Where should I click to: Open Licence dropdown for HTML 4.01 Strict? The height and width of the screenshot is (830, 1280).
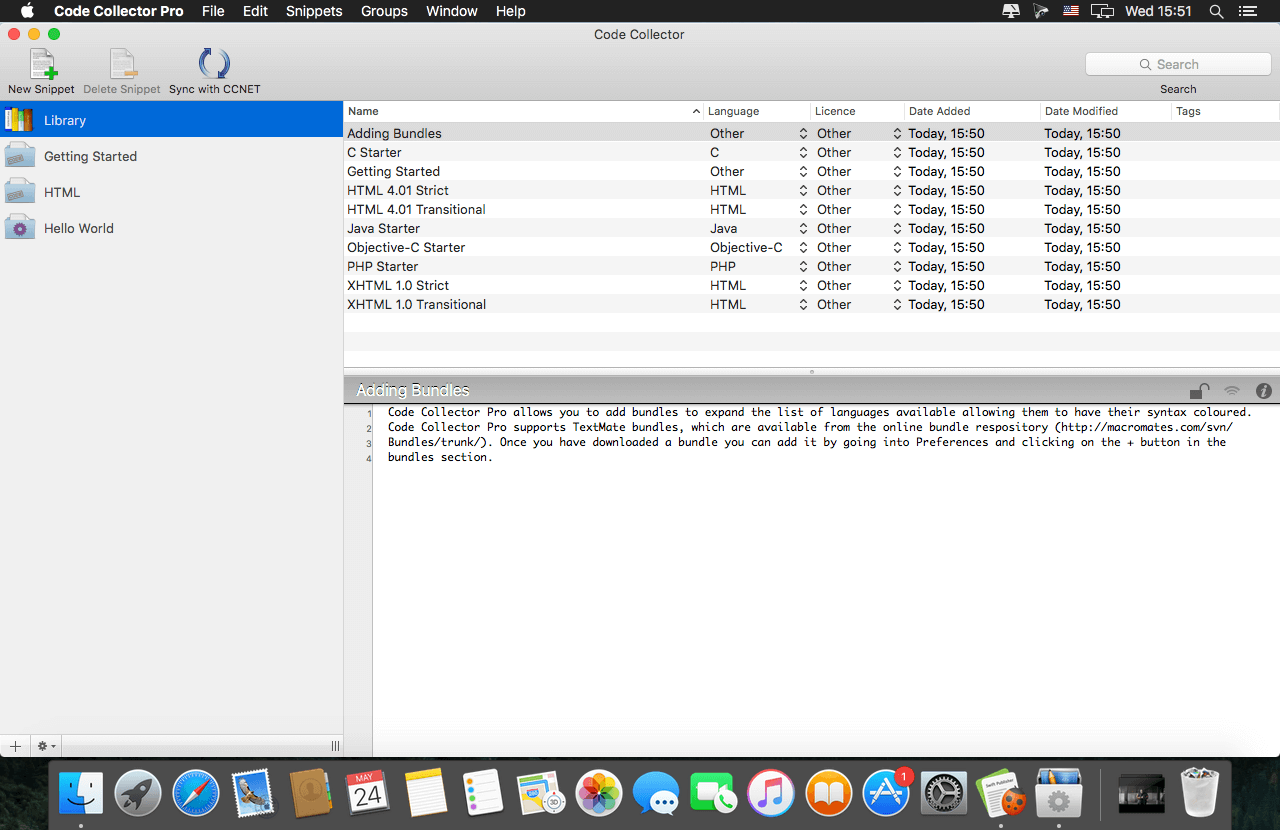pyautogui.click(x=859, y=190)
